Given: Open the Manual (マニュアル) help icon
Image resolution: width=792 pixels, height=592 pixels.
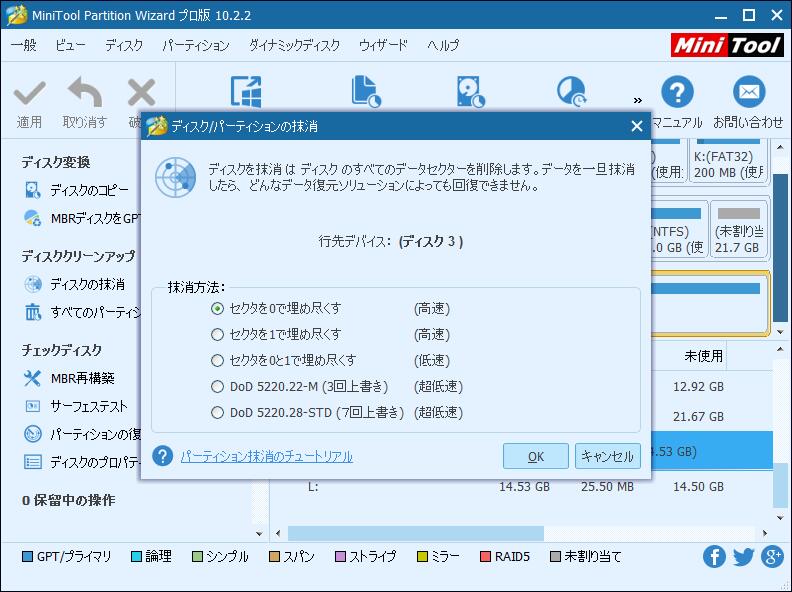Looking at the screenshot, I should pyautogui.click(x=677, y=93).
